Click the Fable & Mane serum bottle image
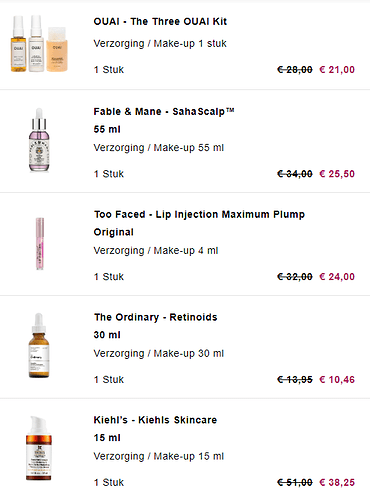 [x=39, y=140]
